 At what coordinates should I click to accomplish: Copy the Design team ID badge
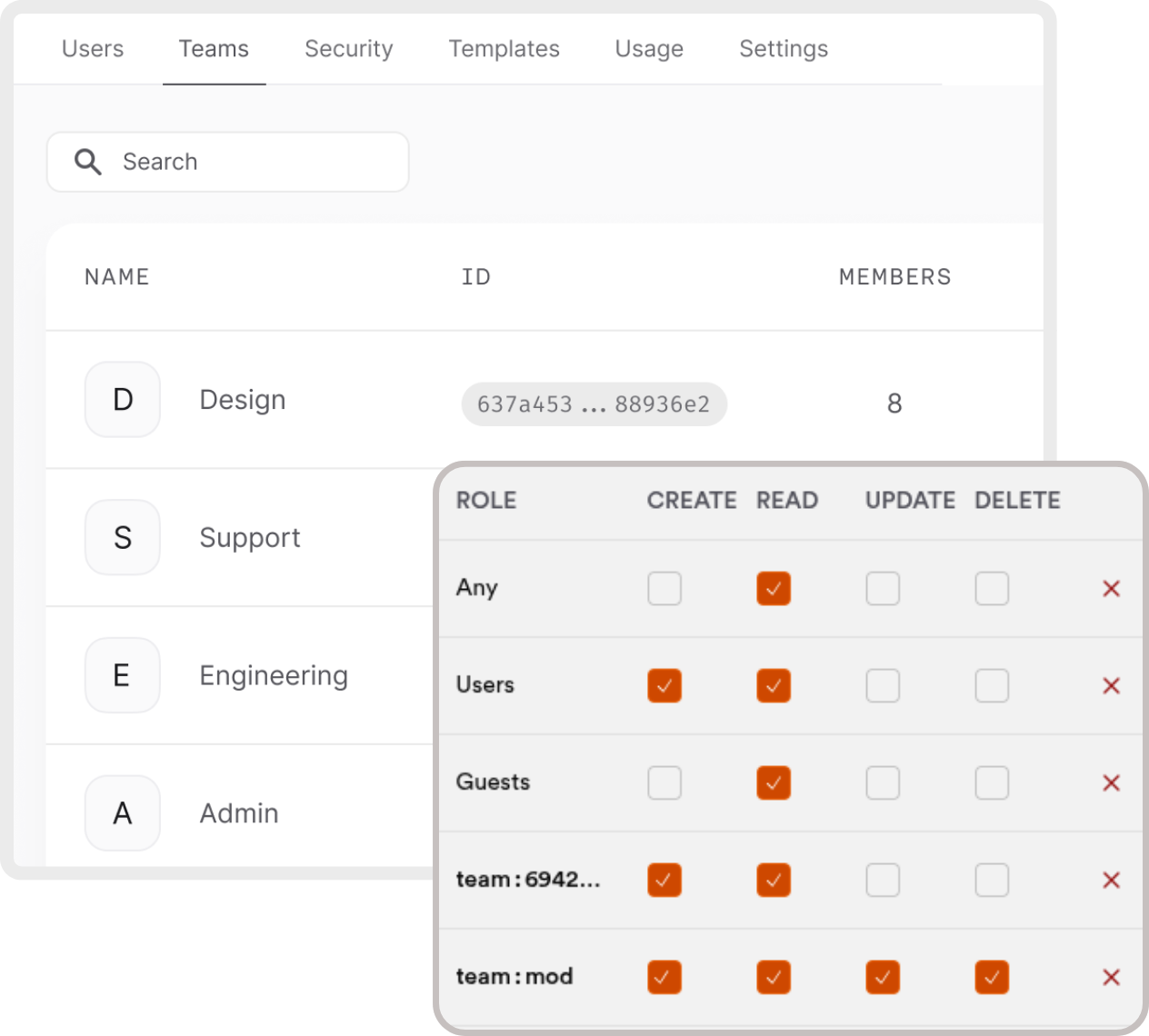pyautogui.click(x=594, y=404)
